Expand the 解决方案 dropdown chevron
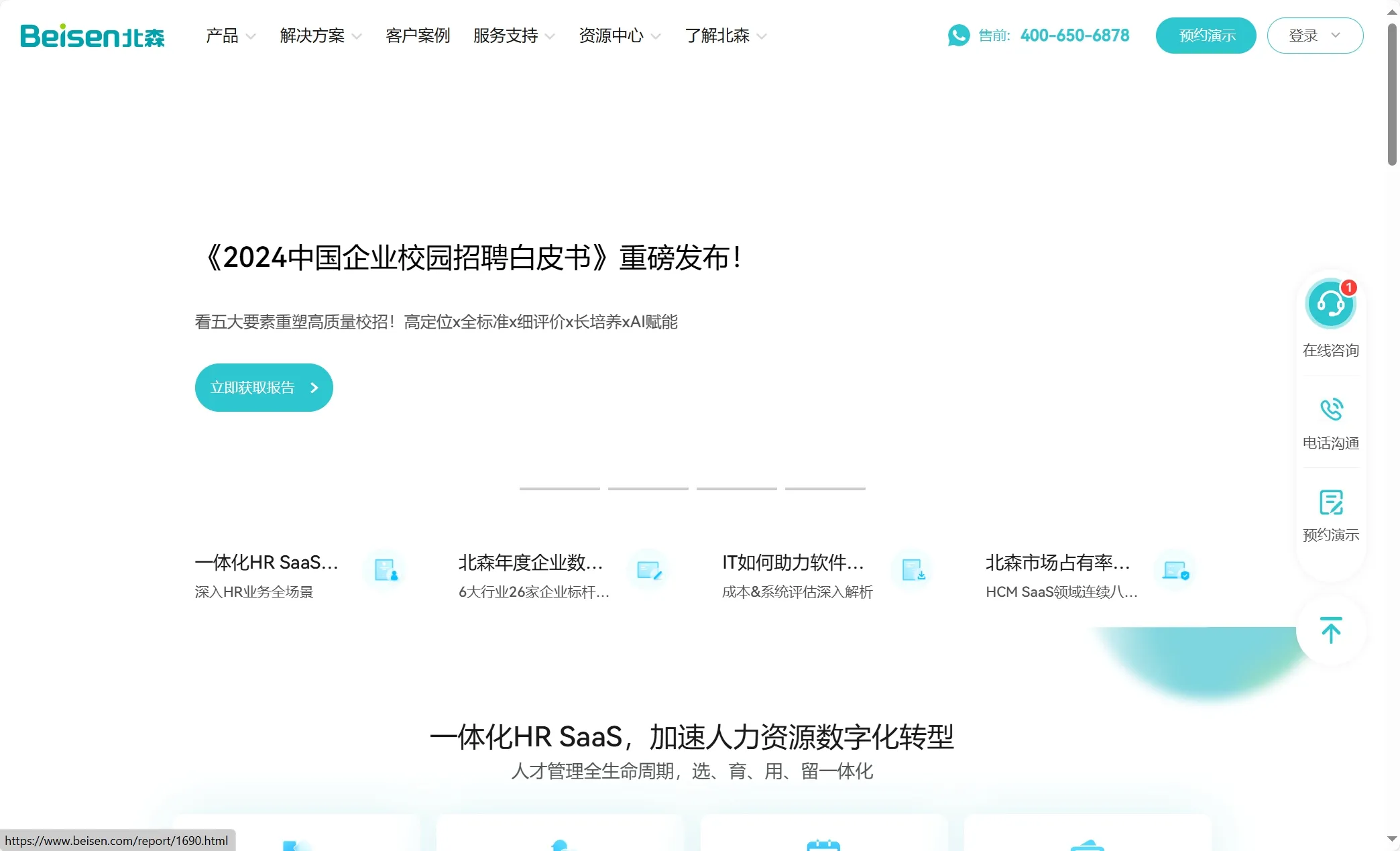This screenshot has height=851, width=1400. click(x=357, y=36)
